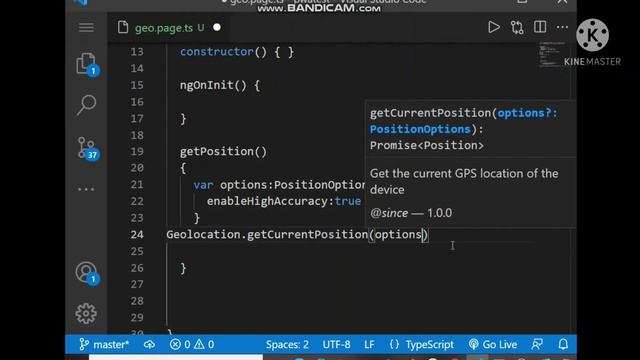Run the code with play button
The height and width of the screenshot is (360, 640).
(494, 27)
